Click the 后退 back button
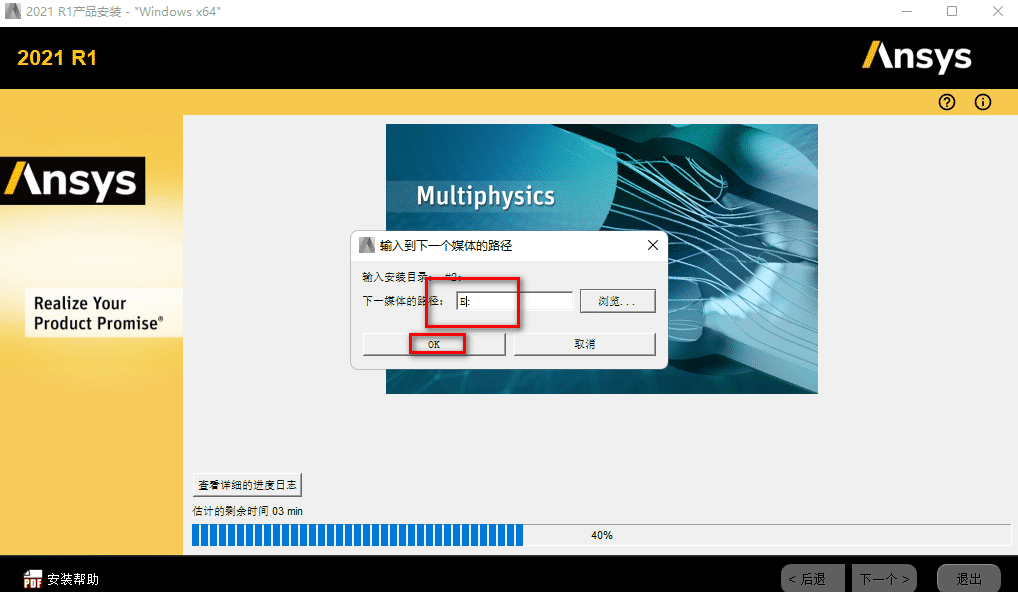1018x592 pixels. pyautogui.click(x=813, y=578)
